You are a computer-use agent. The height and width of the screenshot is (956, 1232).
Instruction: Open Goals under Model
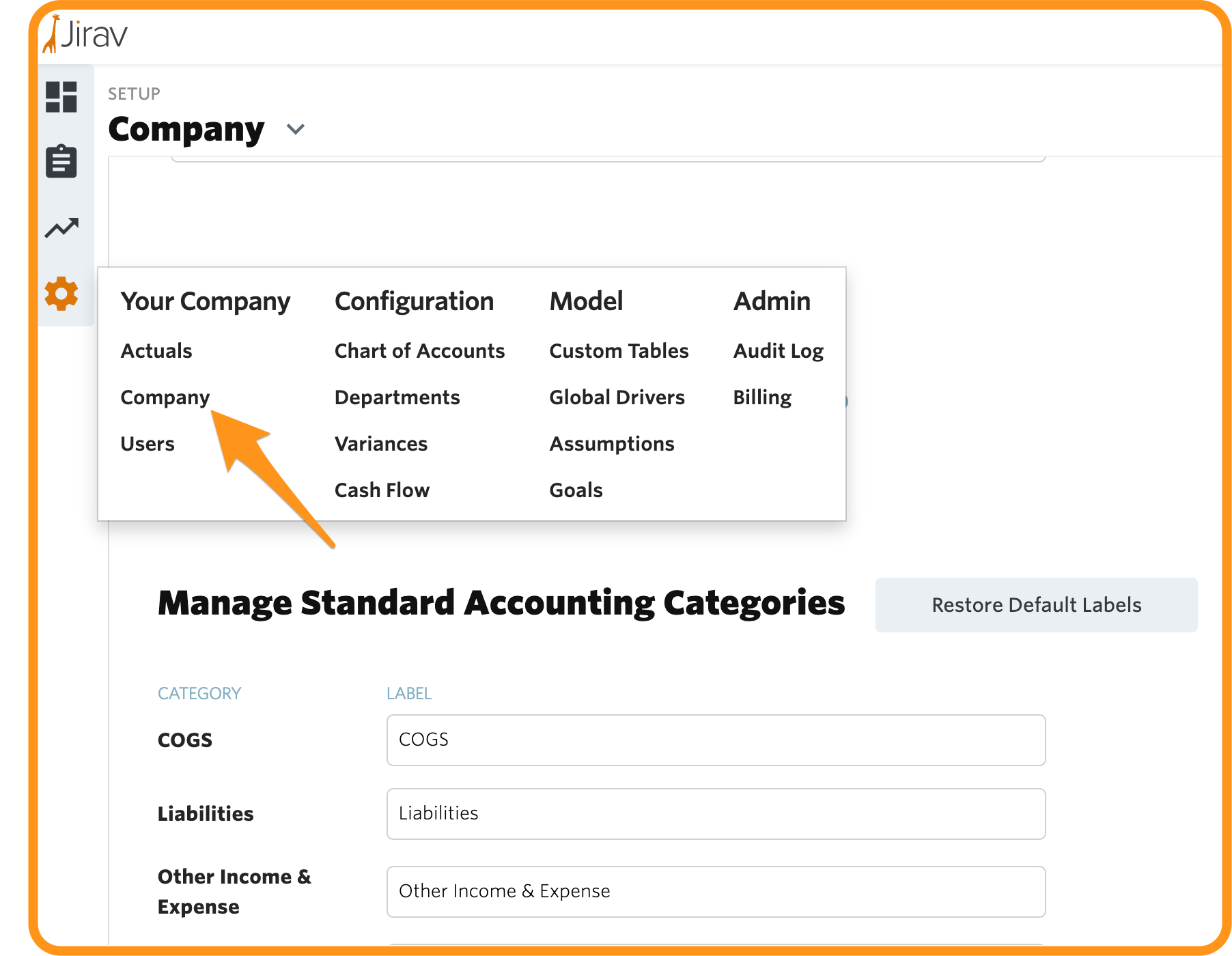pyautogui.click(x=576, y=490)
